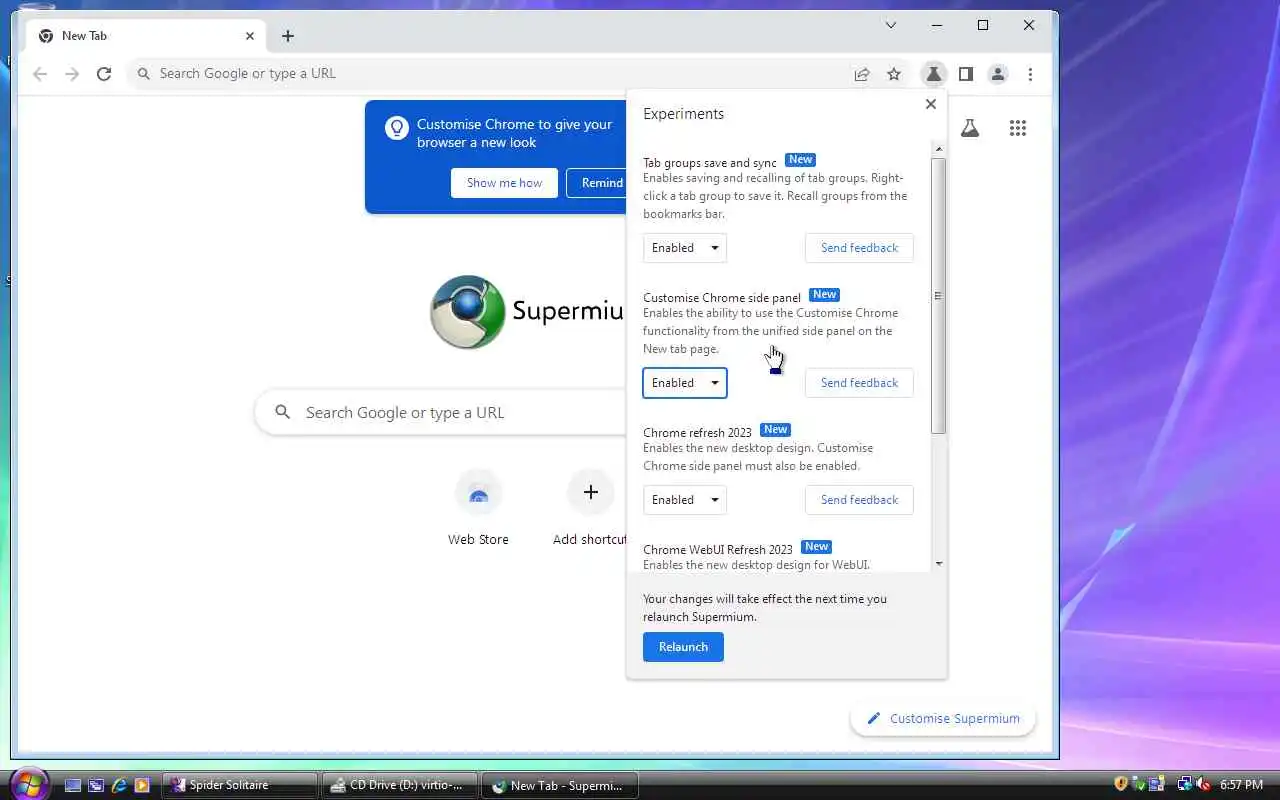The height and width of the screenshot is (800, 1280).
Task: Open the three-dot browser menu
Action: 1030,74
